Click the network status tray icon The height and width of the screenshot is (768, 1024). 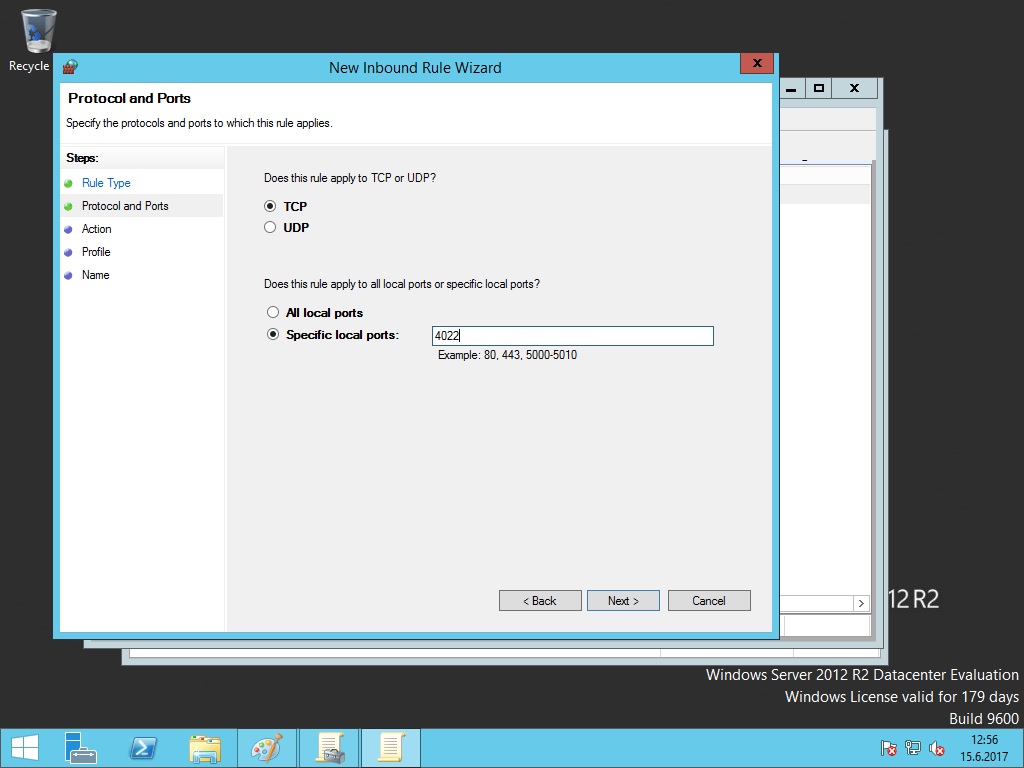pos(913,748)
